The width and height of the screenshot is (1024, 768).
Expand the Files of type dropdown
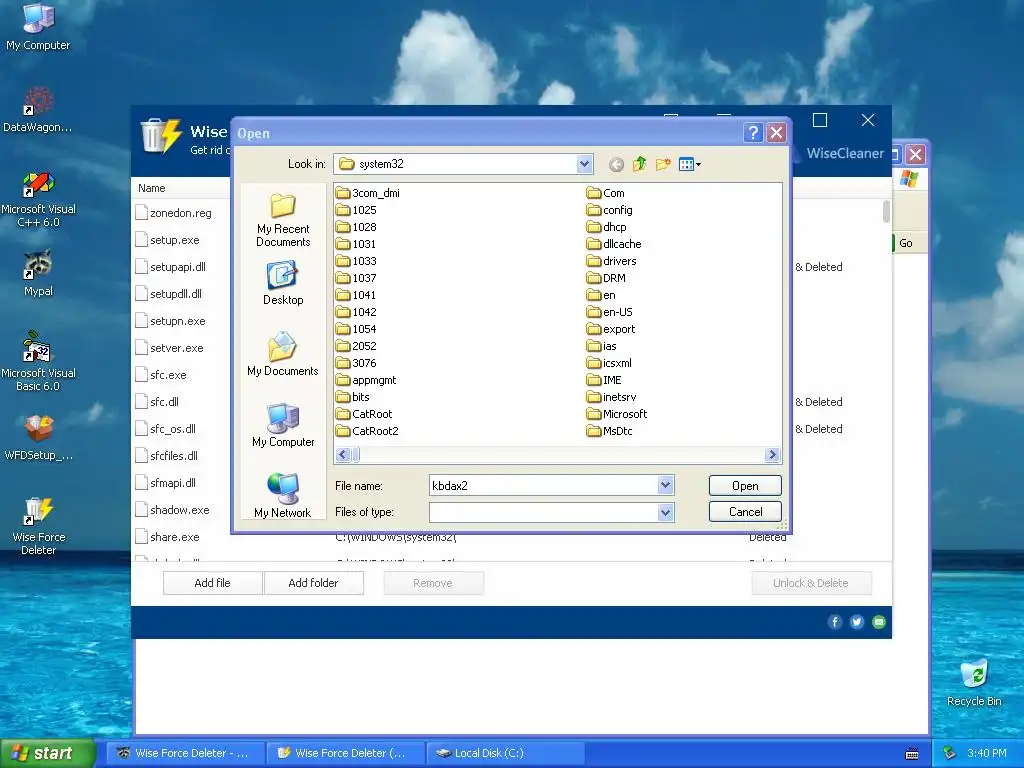(x=665, y=512)
